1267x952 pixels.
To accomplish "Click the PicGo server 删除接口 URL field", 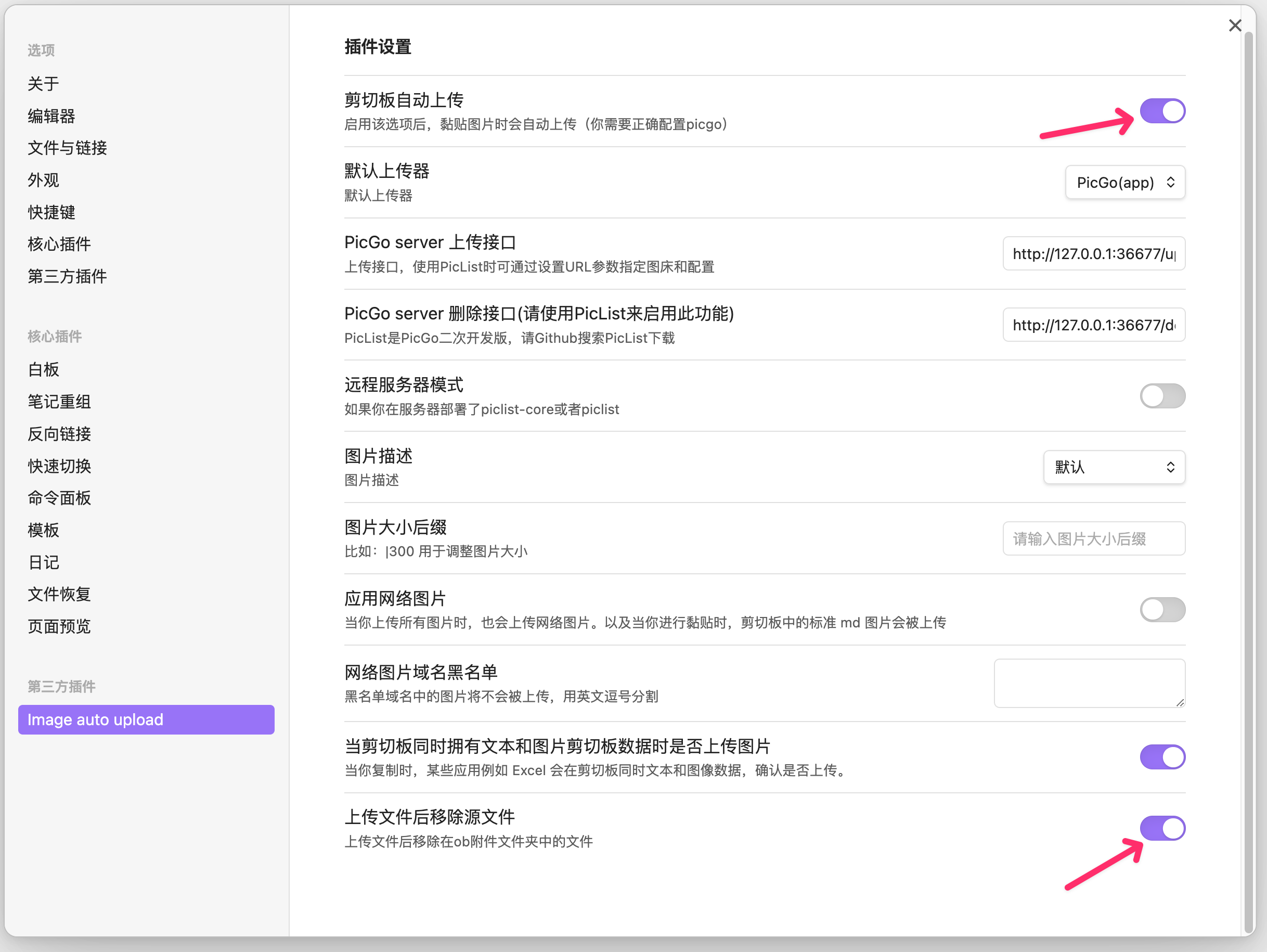I will coord(1094,325).
